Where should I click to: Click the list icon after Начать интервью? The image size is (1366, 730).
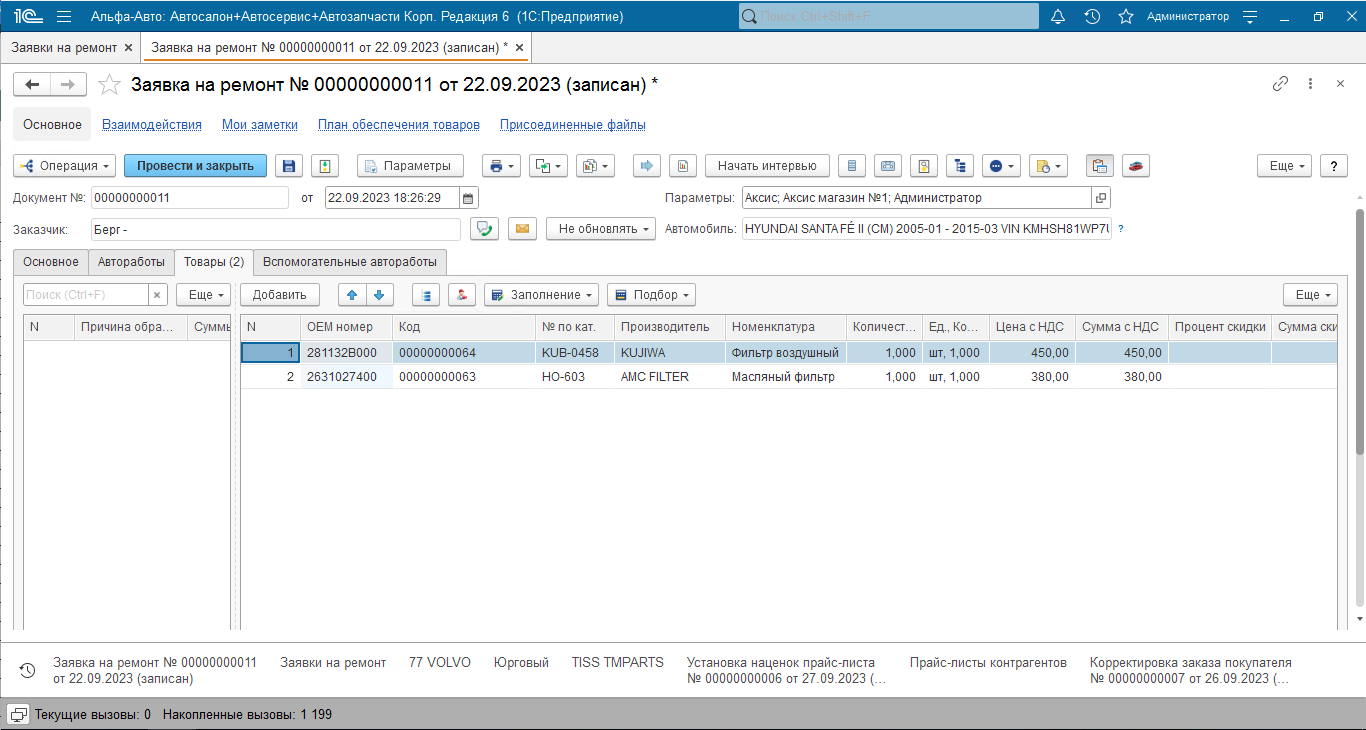tap(852, 166)
